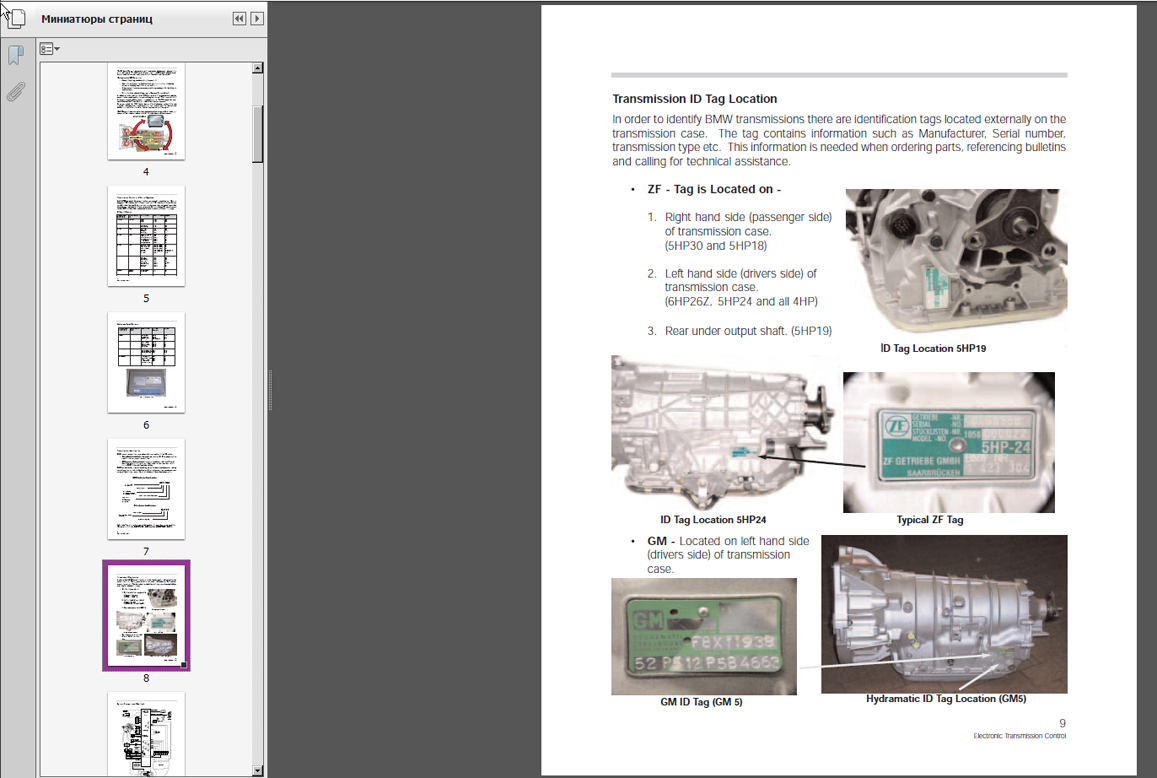
Task: Select page 7 thumbnail
Action: pos(146,489)
